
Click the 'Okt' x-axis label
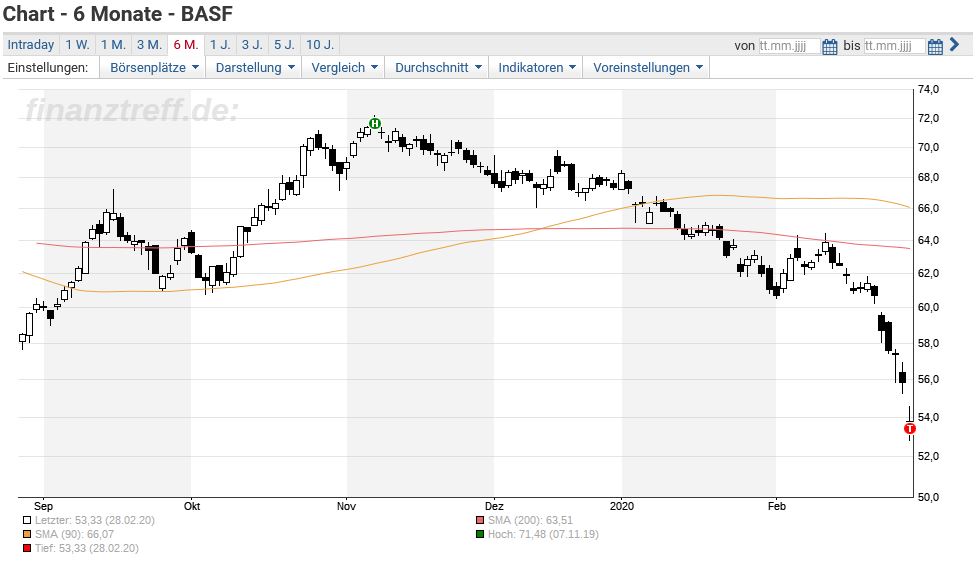coord(191,506)
